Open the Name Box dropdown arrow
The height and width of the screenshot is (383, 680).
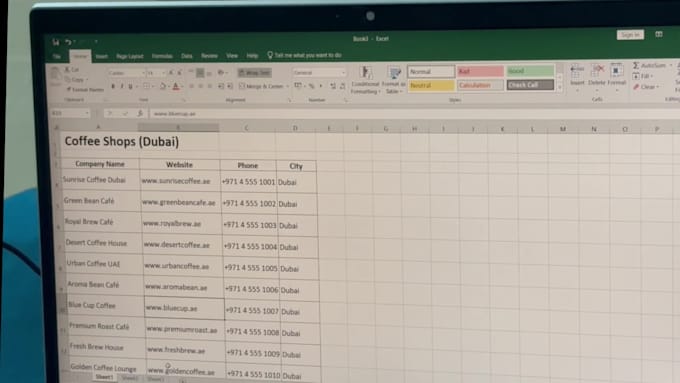(87, 113)
